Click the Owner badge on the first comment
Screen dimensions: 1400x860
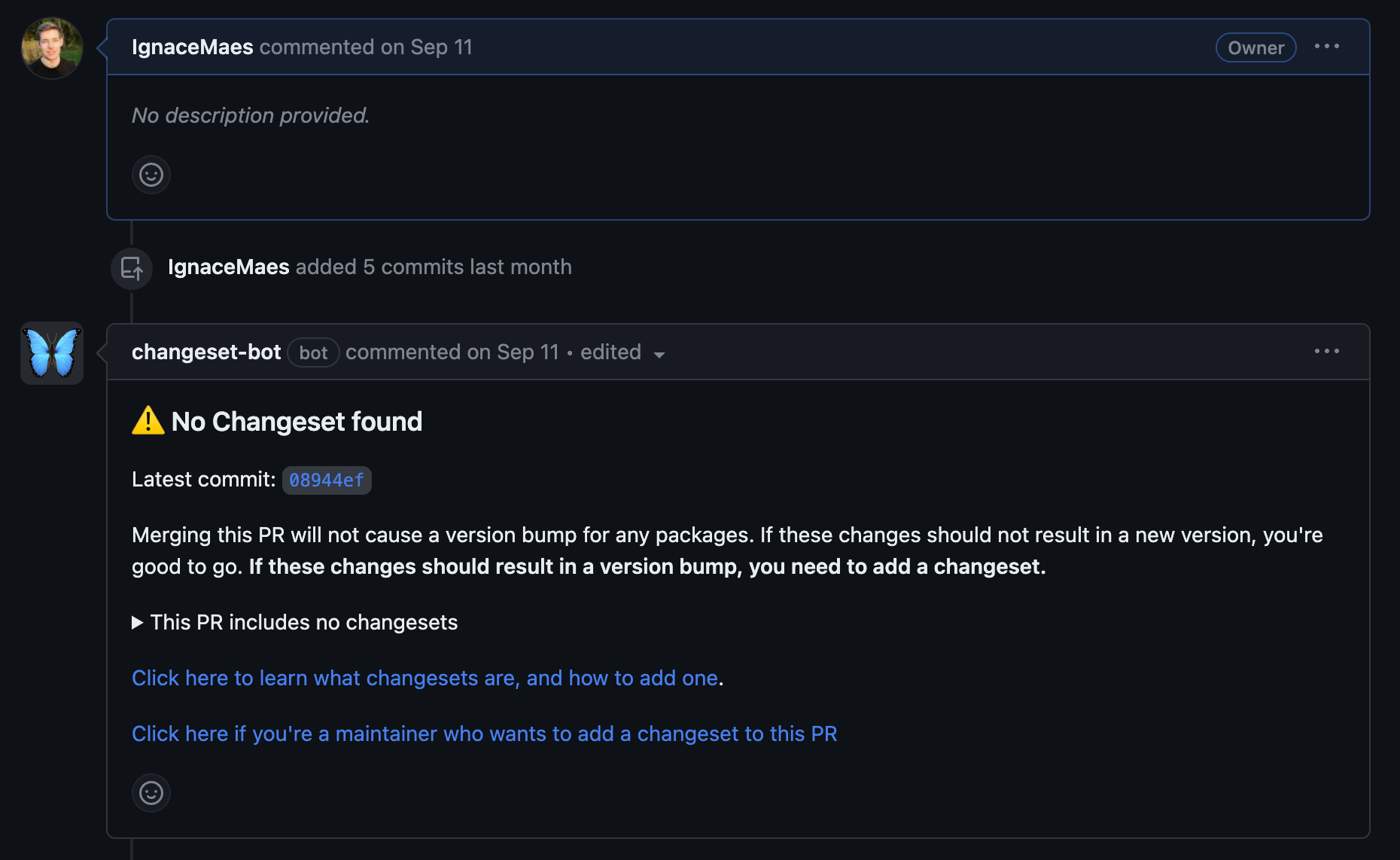pyautogui.click(x=1255, y=47)
